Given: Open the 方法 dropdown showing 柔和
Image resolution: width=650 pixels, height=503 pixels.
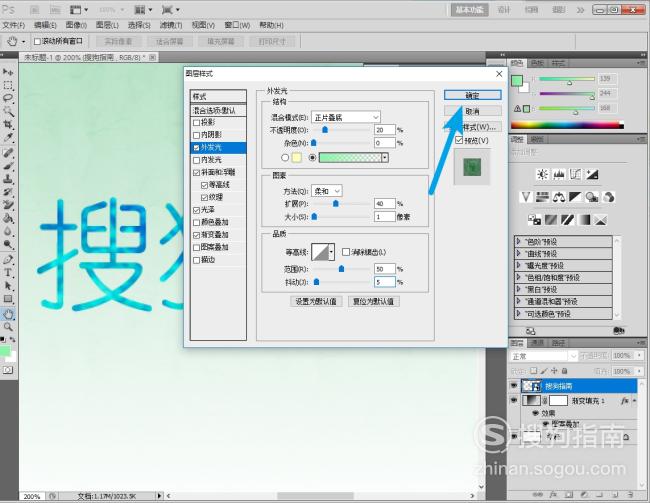Looking at the screenshot, I should (327, 191).
